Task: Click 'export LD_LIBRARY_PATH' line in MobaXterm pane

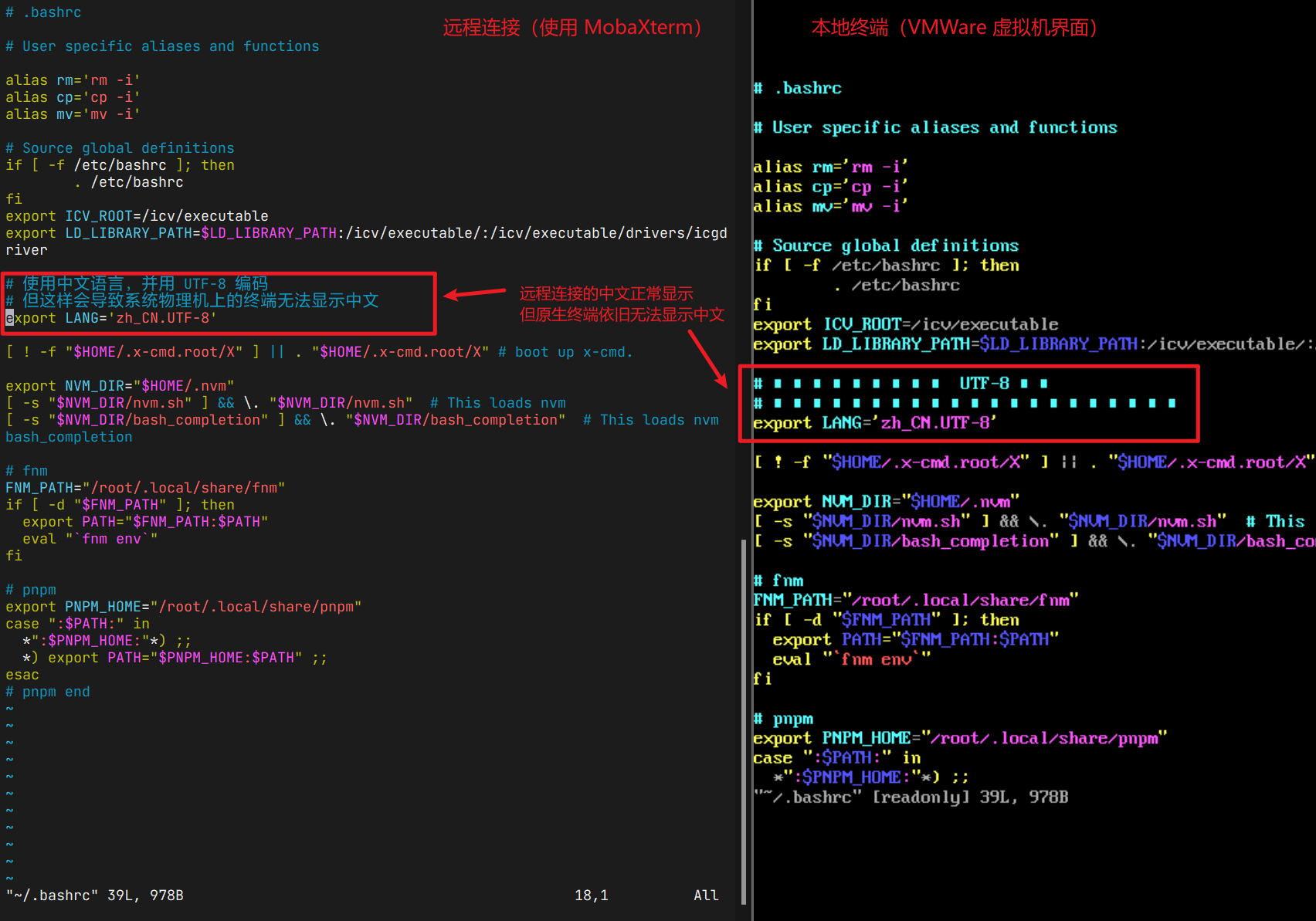Action: point(366,233)
